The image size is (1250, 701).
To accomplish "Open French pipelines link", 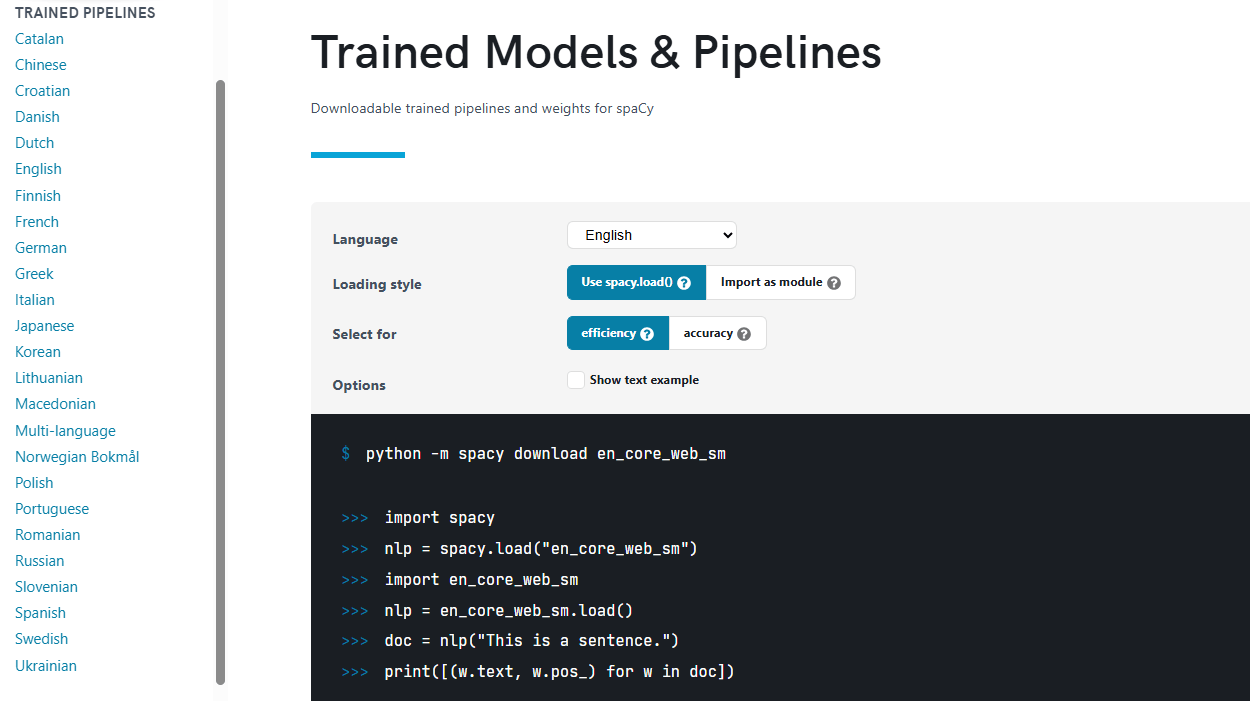I will click(x=37, y=222).
